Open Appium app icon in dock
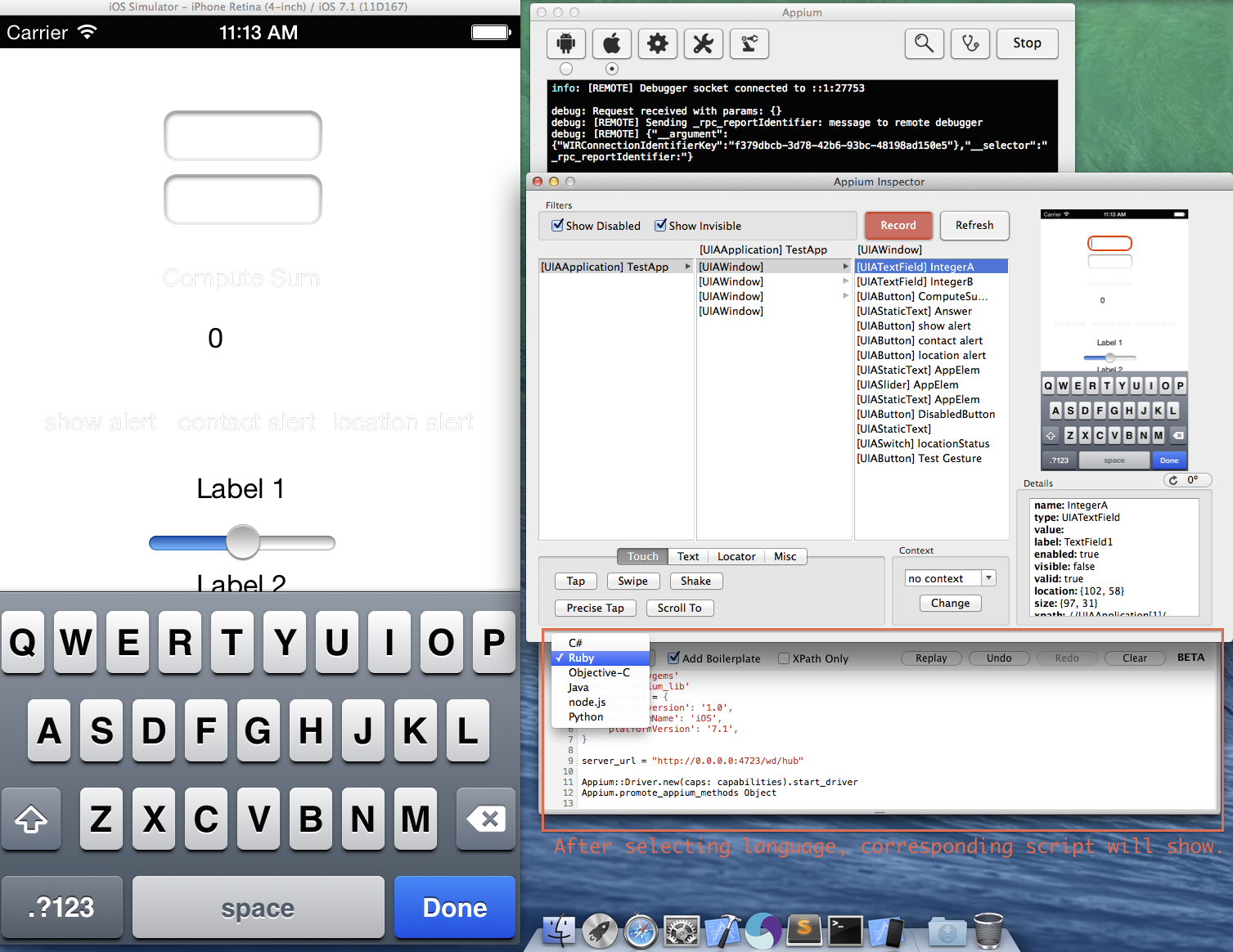 point(763,931)
